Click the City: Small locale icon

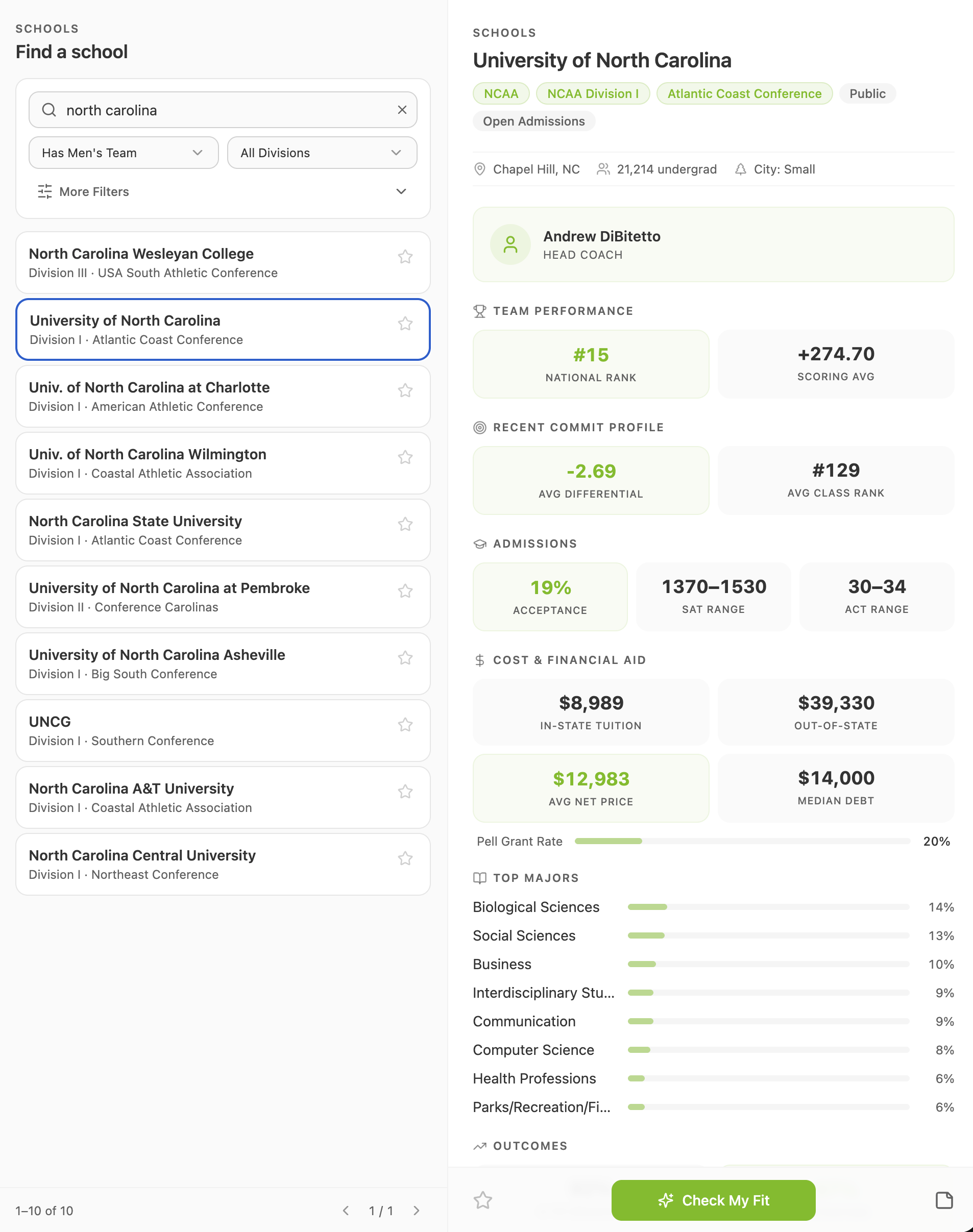pos(741,169)
